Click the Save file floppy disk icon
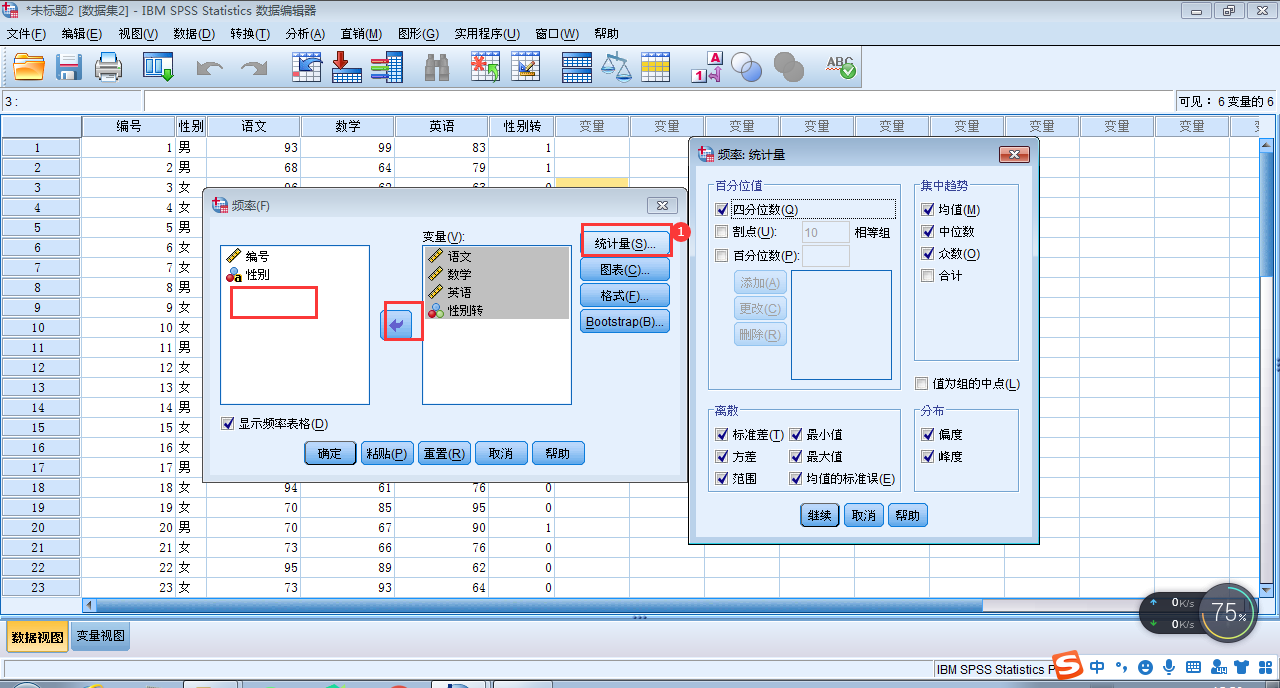This screenshot has width=1280, height=688. click(68, 68)
